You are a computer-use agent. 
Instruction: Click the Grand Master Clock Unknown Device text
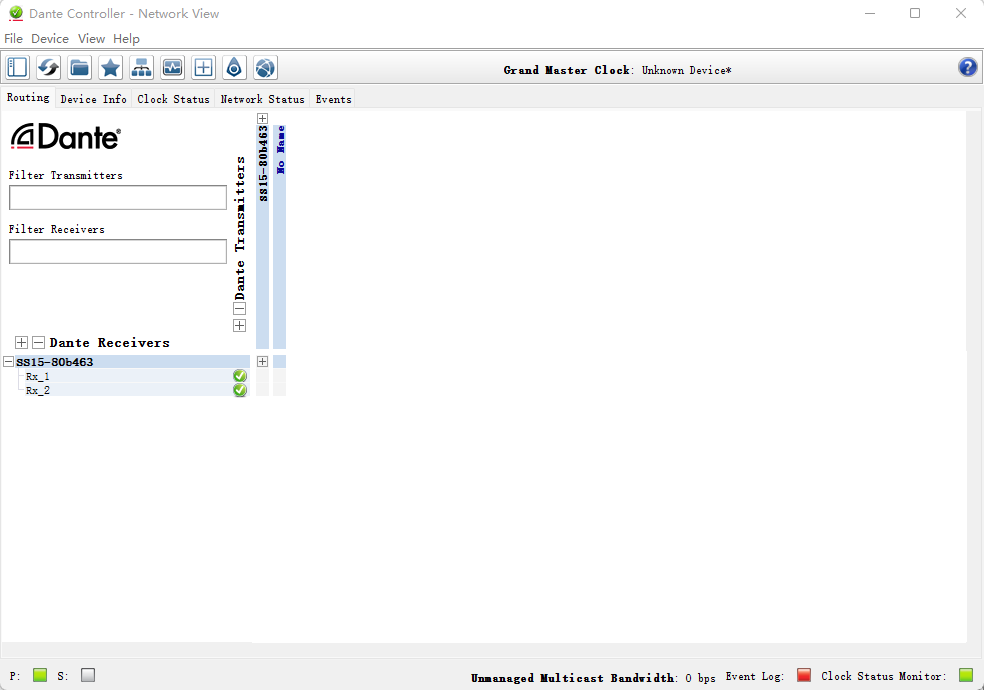pos(618,70)
